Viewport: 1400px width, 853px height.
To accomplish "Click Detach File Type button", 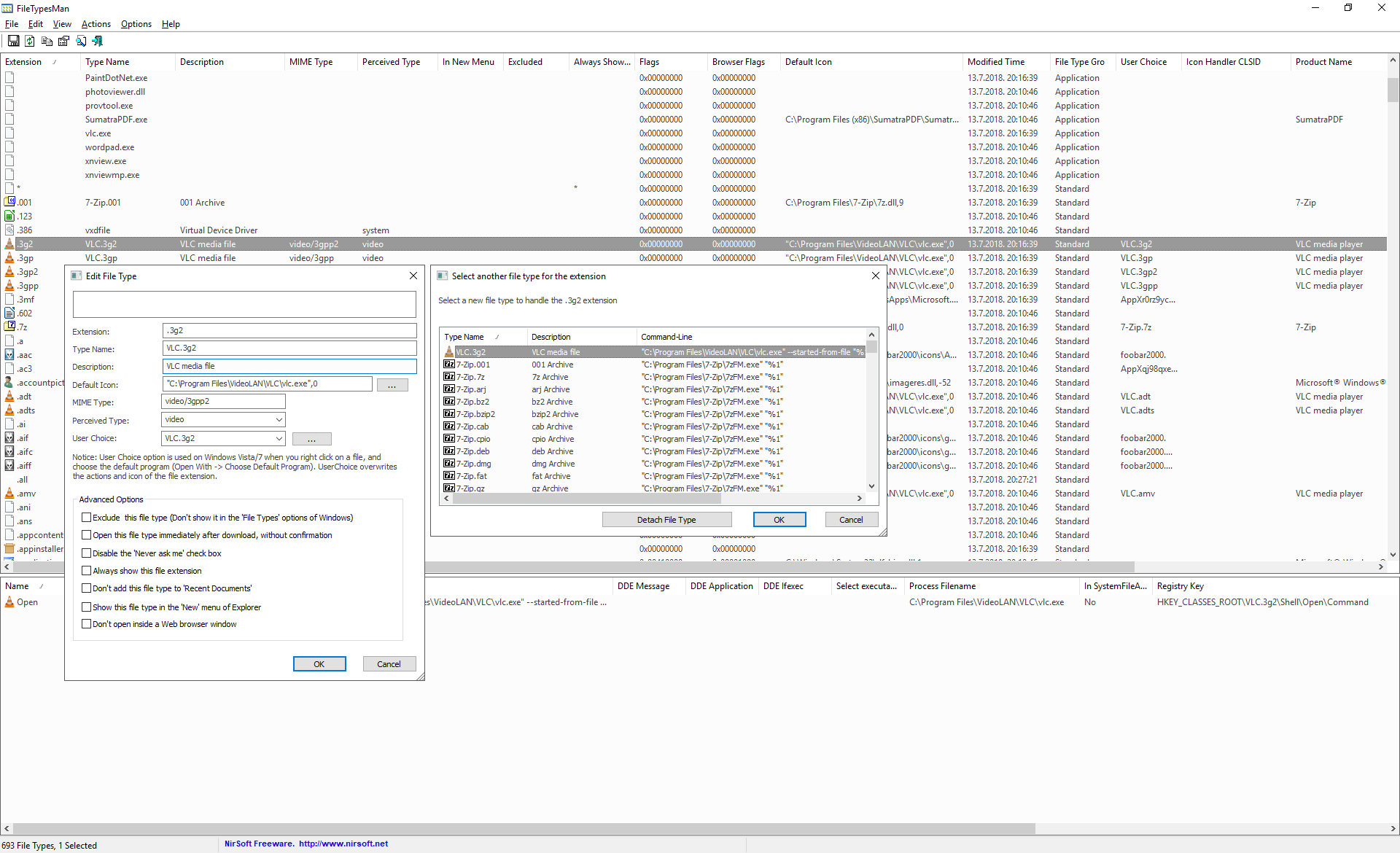I will click(666, 520).
